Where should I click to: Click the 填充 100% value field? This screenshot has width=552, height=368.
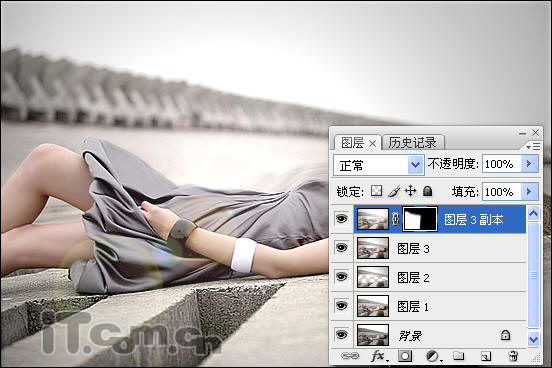click(501, 192)
